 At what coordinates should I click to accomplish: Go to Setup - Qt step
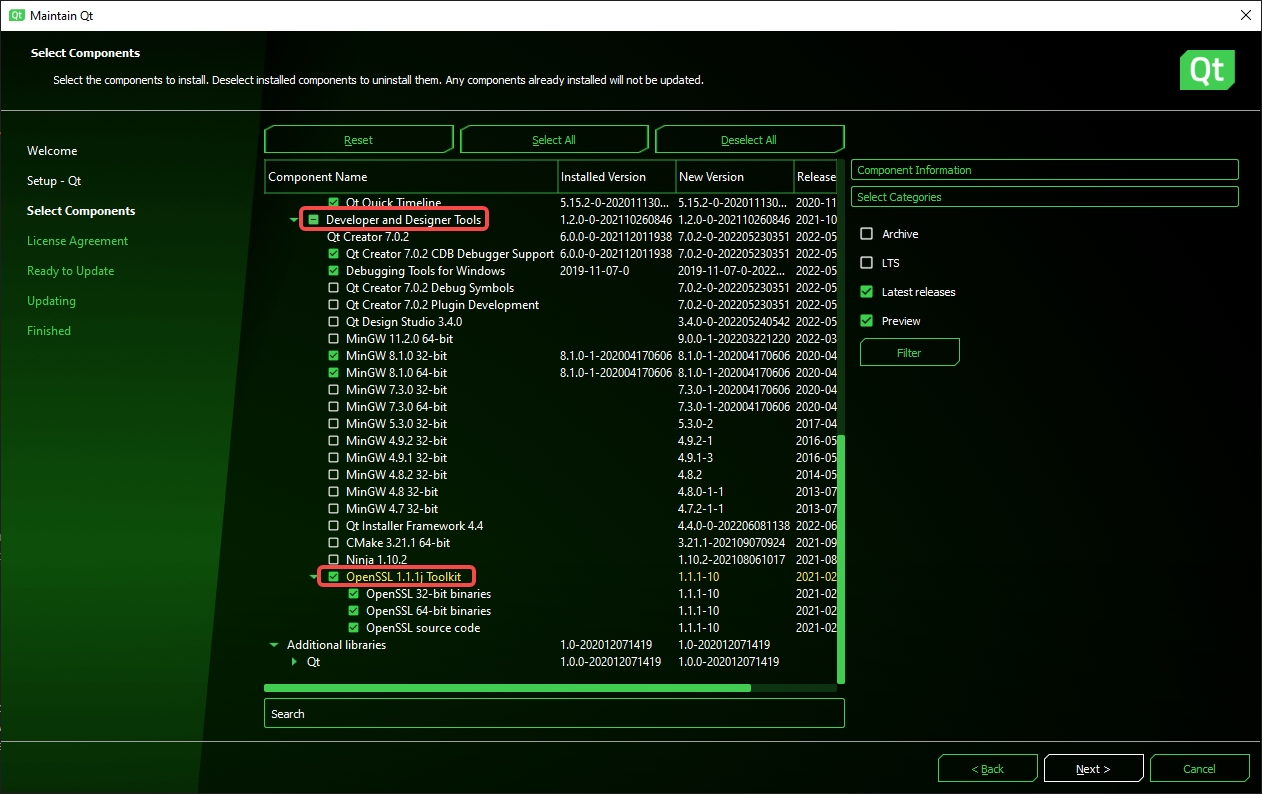(x=54, y=181)
